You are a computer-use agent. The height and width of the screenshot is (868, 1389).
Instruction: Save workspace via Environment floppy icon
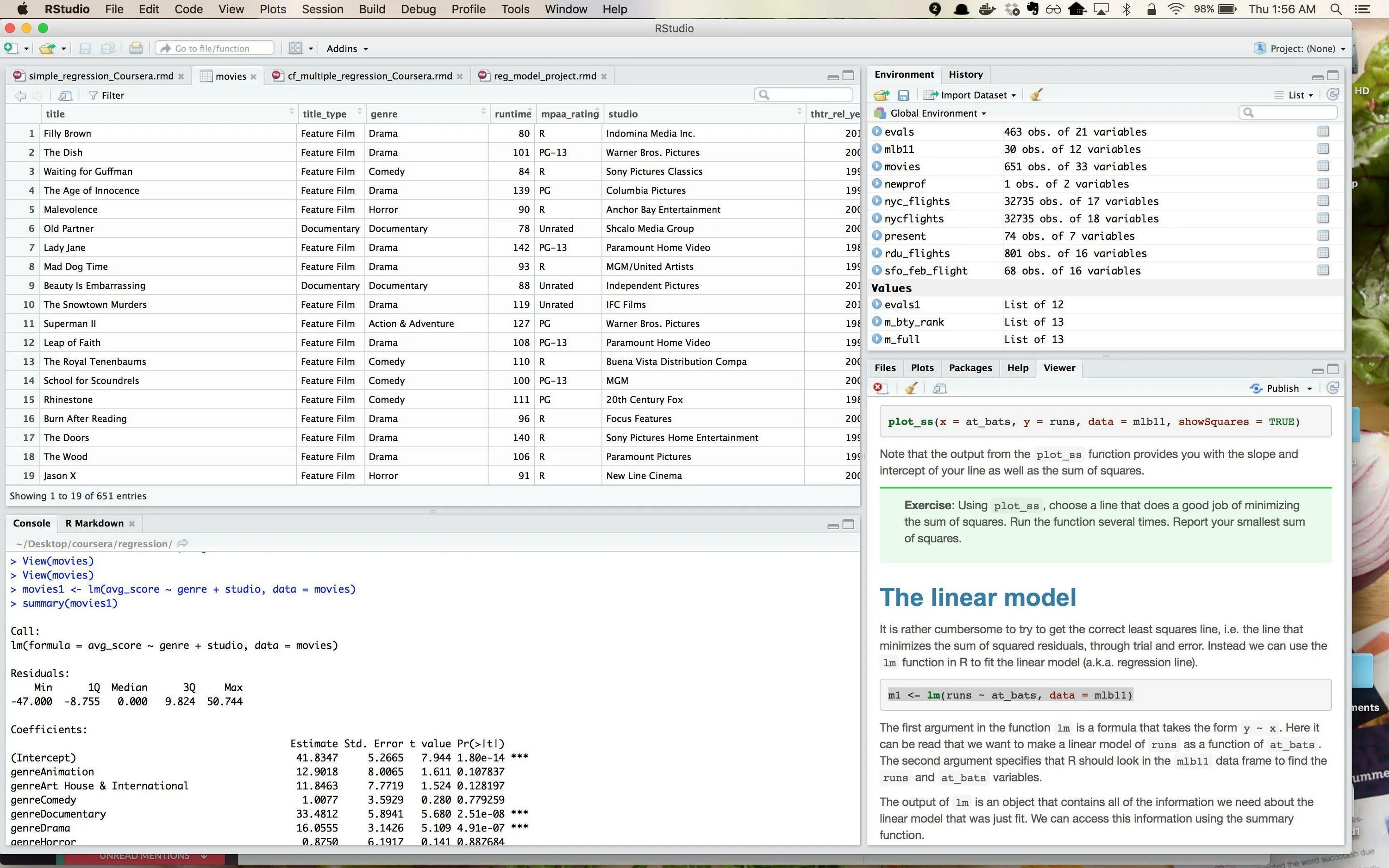903,95
